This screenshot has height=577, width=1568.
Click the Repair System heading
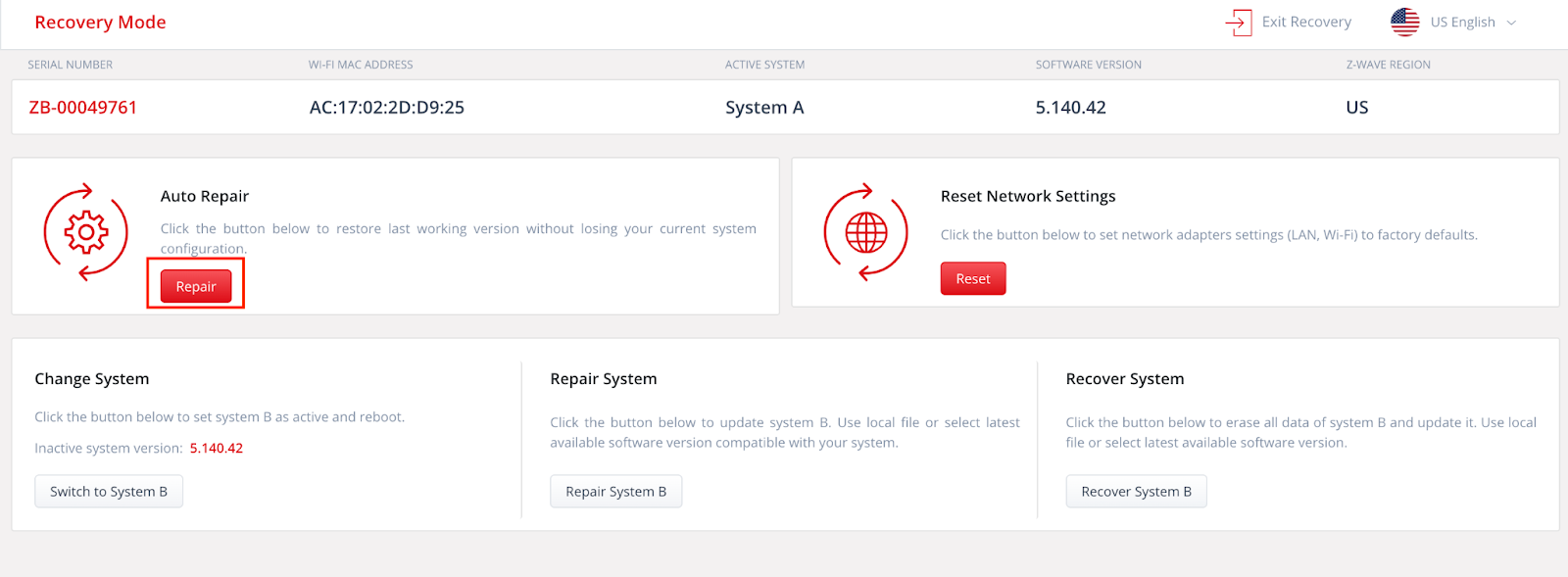[x=604, y=379]
